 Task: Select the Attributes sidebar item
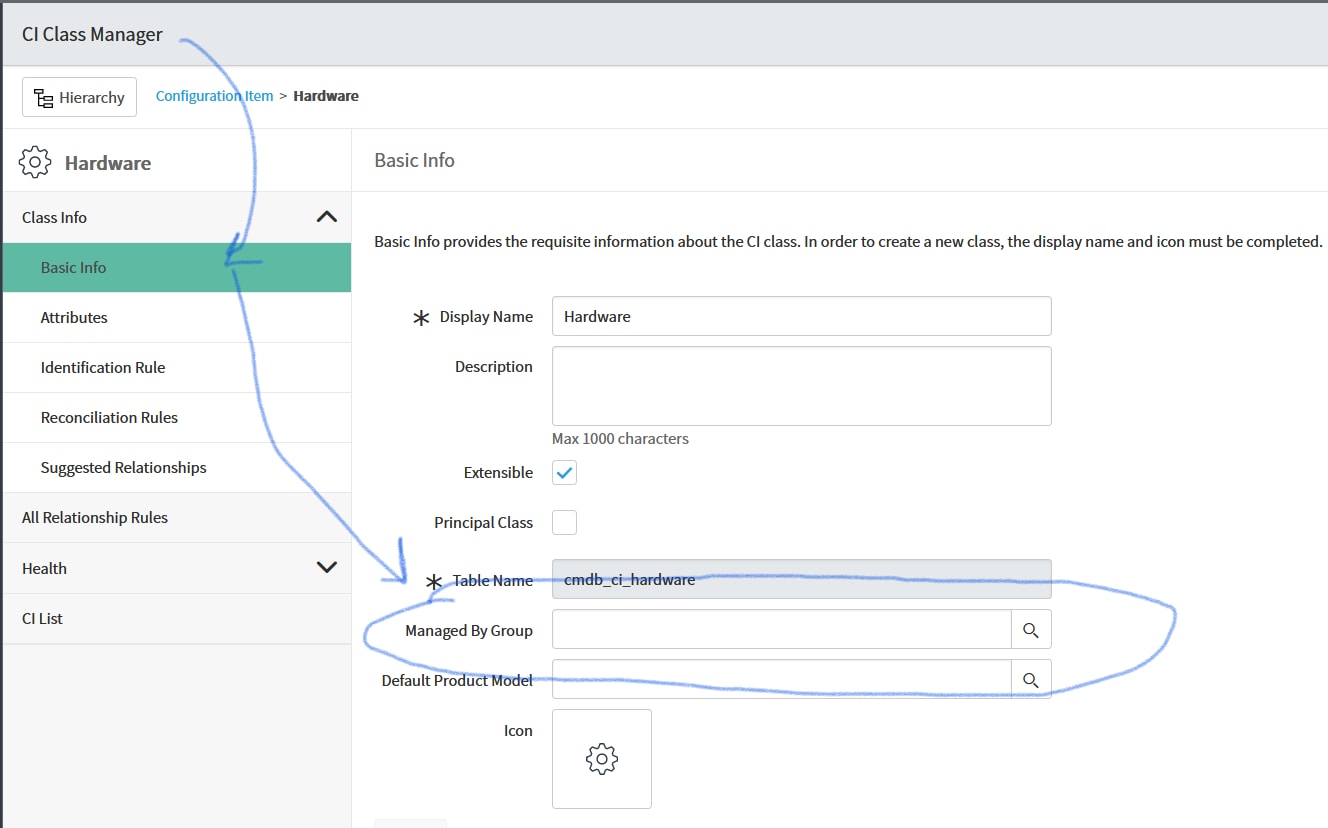pos(74,317)
